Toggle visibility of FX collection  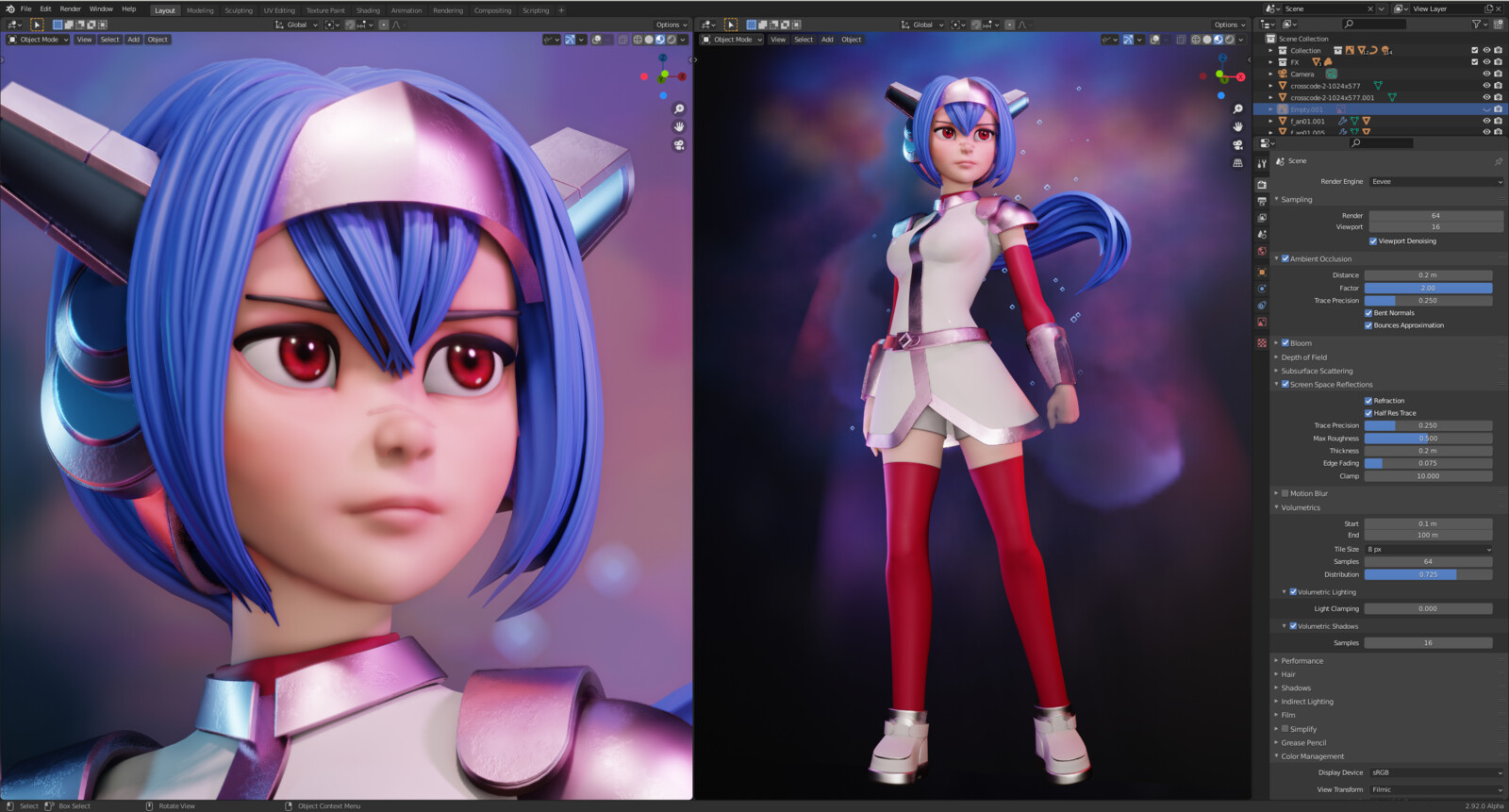(x=1486, y=62)
